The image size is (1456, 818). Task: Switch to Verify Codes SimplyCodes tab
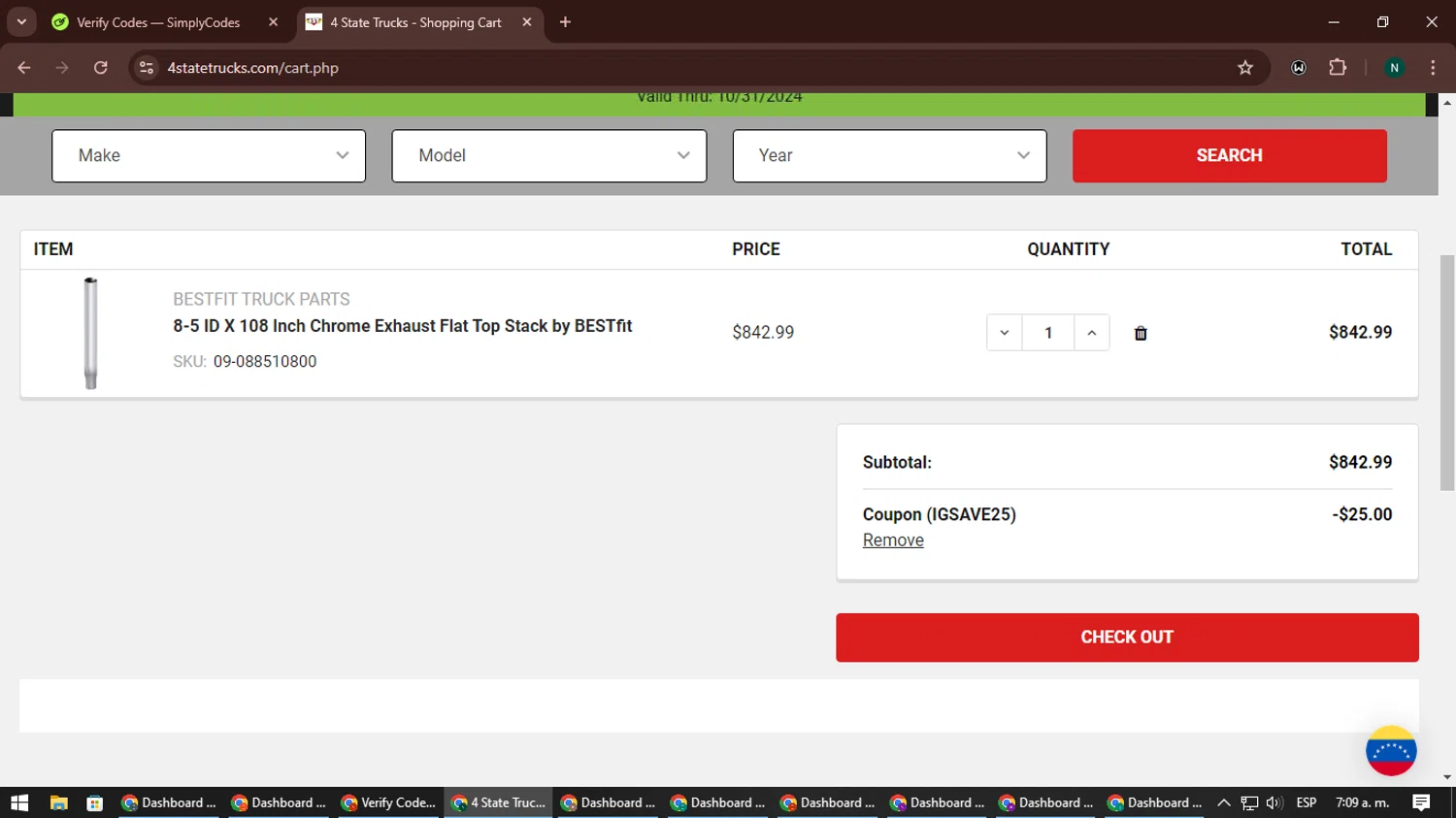point(158,22)
